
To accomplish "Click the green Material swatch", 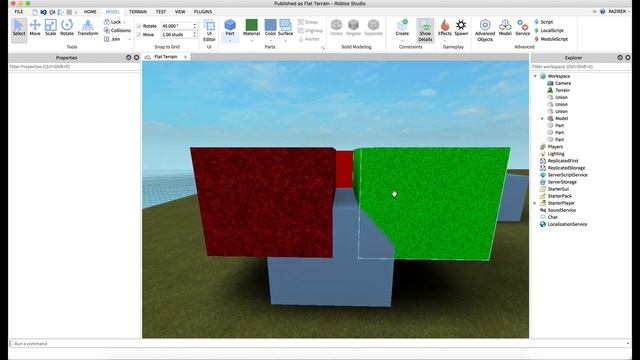I will (251, 25).
